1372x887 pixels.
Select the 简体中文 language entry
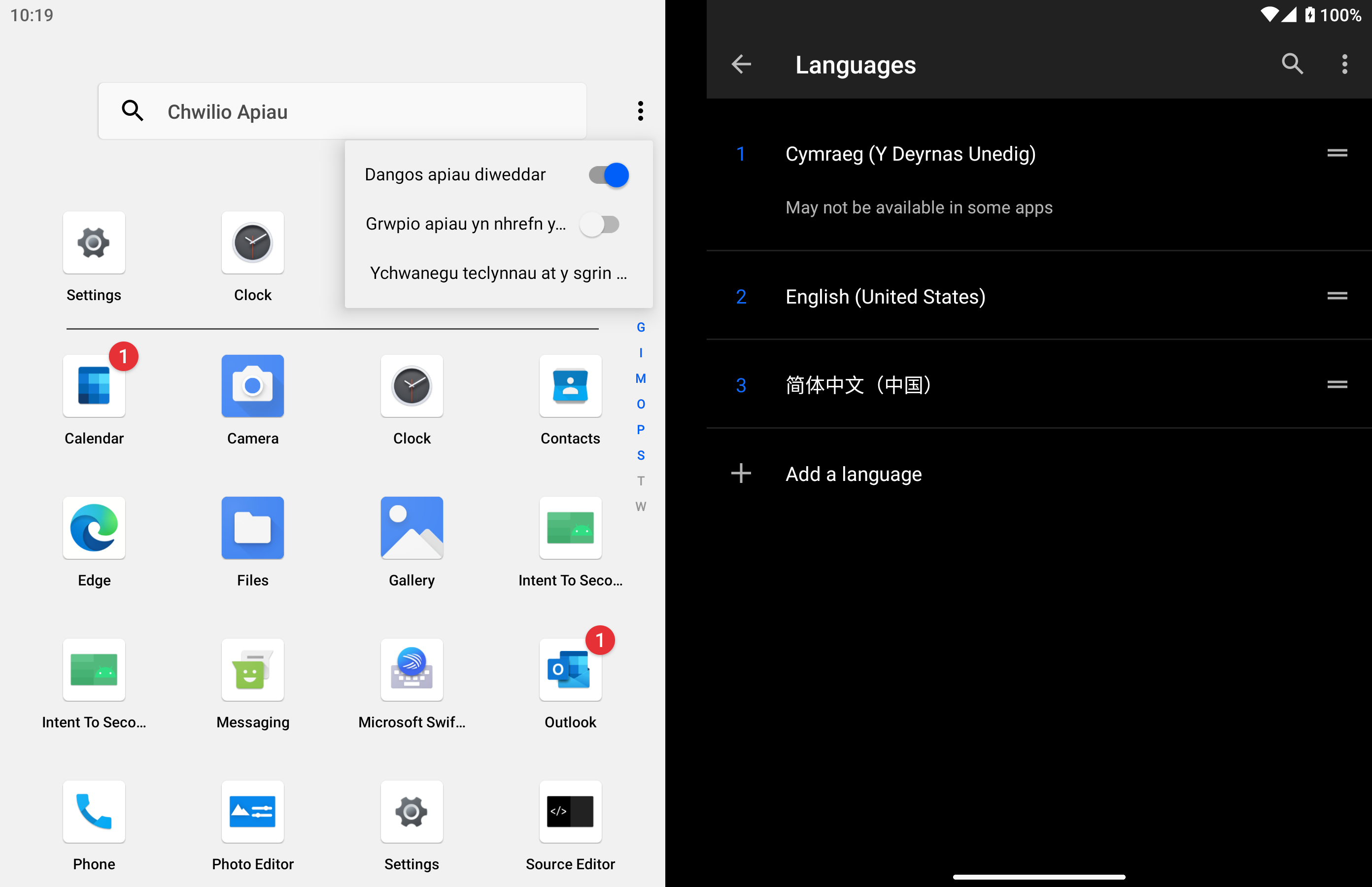[858, 385]
